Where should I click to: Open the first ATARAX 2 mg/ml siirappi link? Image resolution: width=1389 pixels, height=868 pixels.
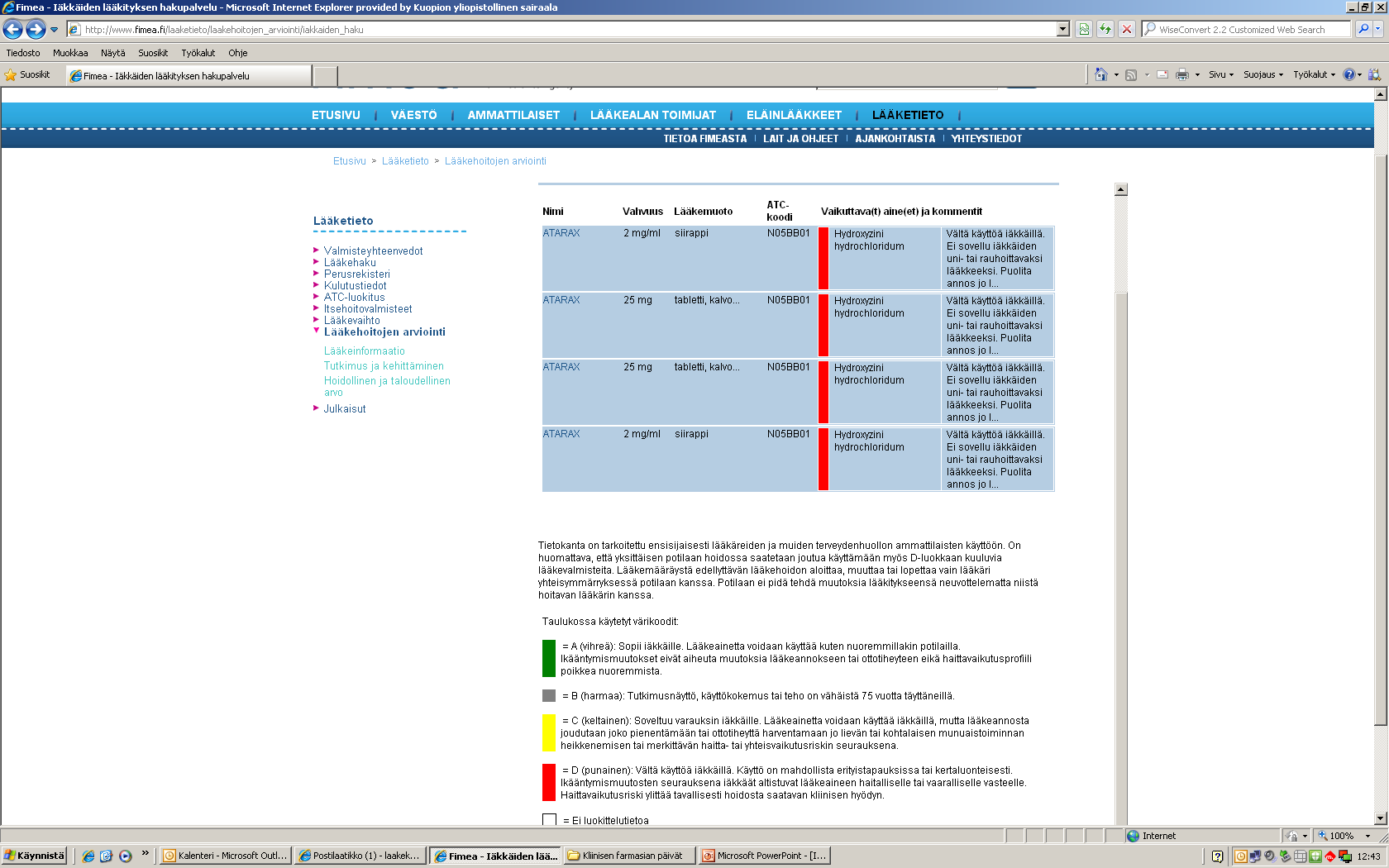[x=561, y=233]
